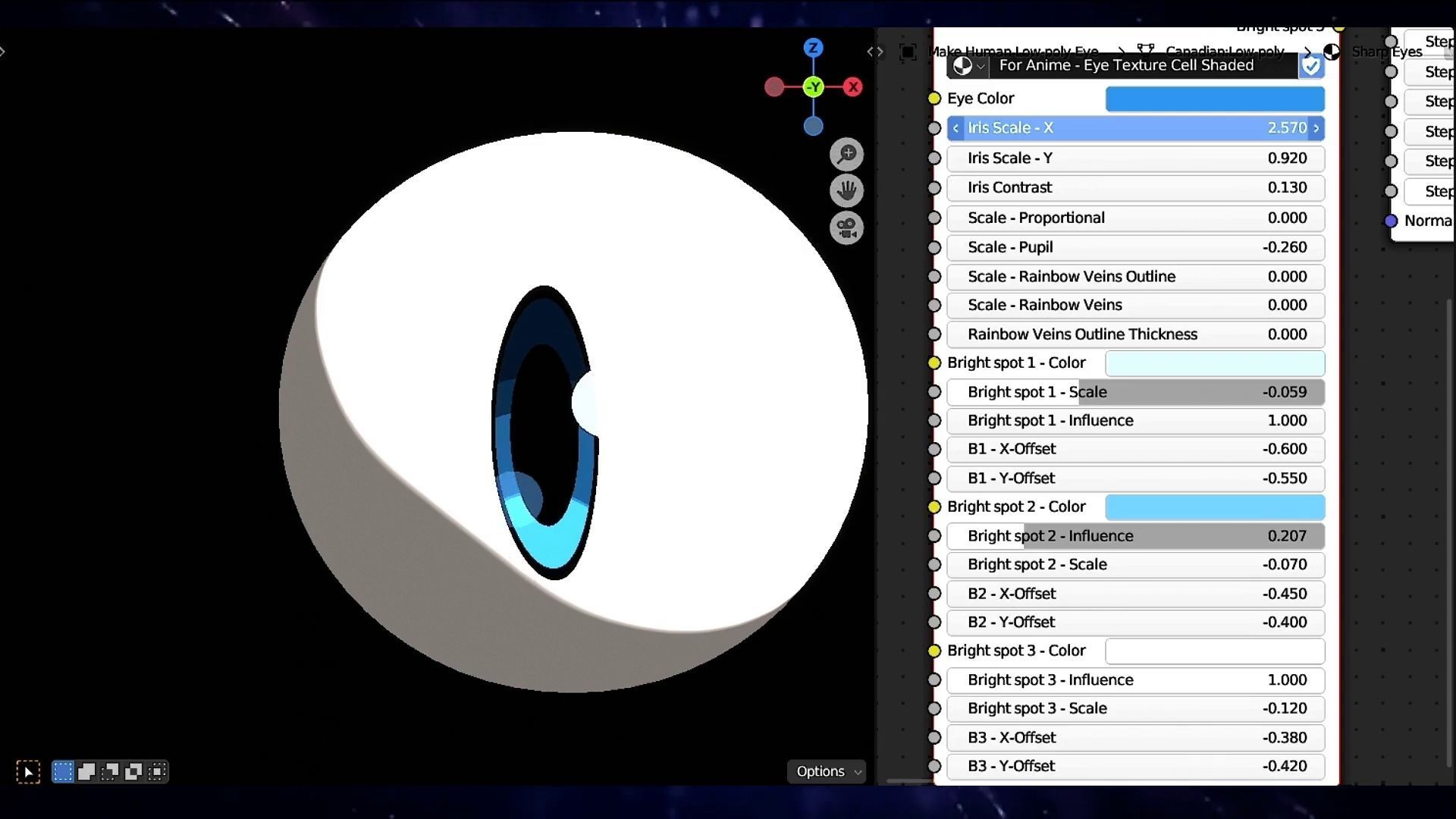Click the editor region toggle arrows icon
This screenshot has height=819, width=1456.
tap(875, 52)
